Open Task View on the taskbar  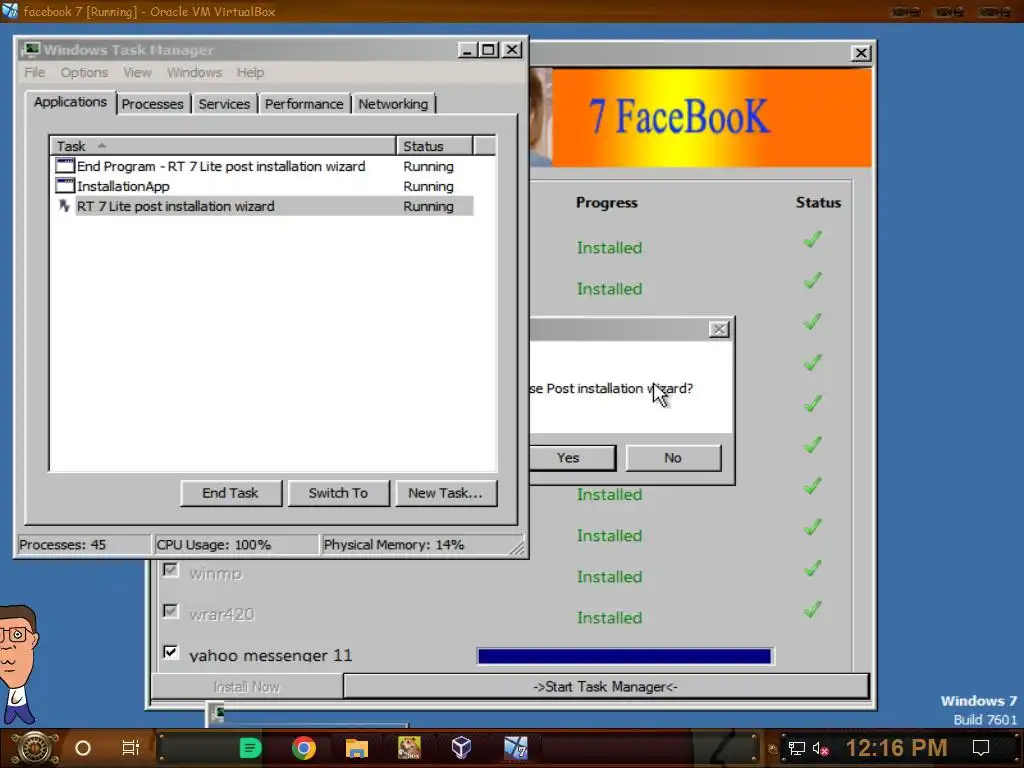[131, 748]
